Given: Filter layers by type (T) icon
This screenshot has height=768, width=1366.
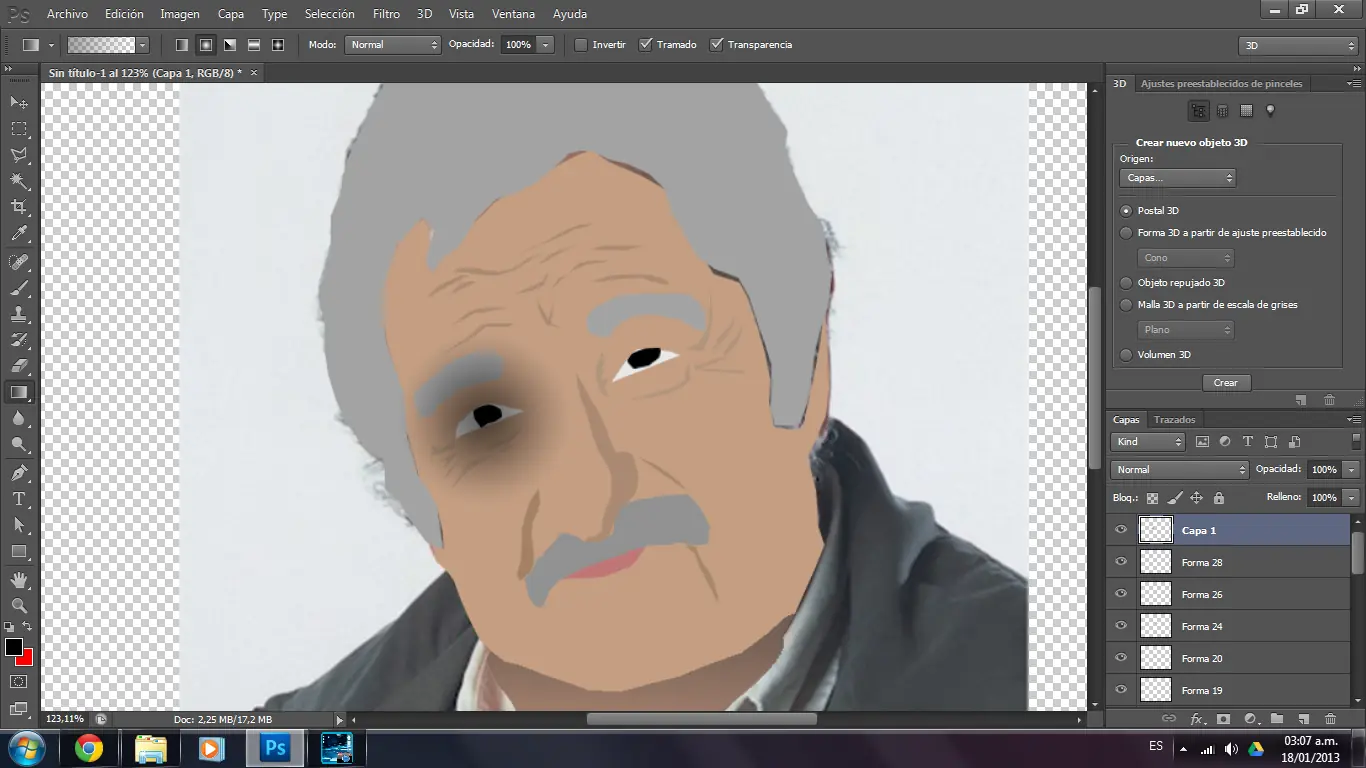Looking at the screenshot, I should (x=1247, y=442).
